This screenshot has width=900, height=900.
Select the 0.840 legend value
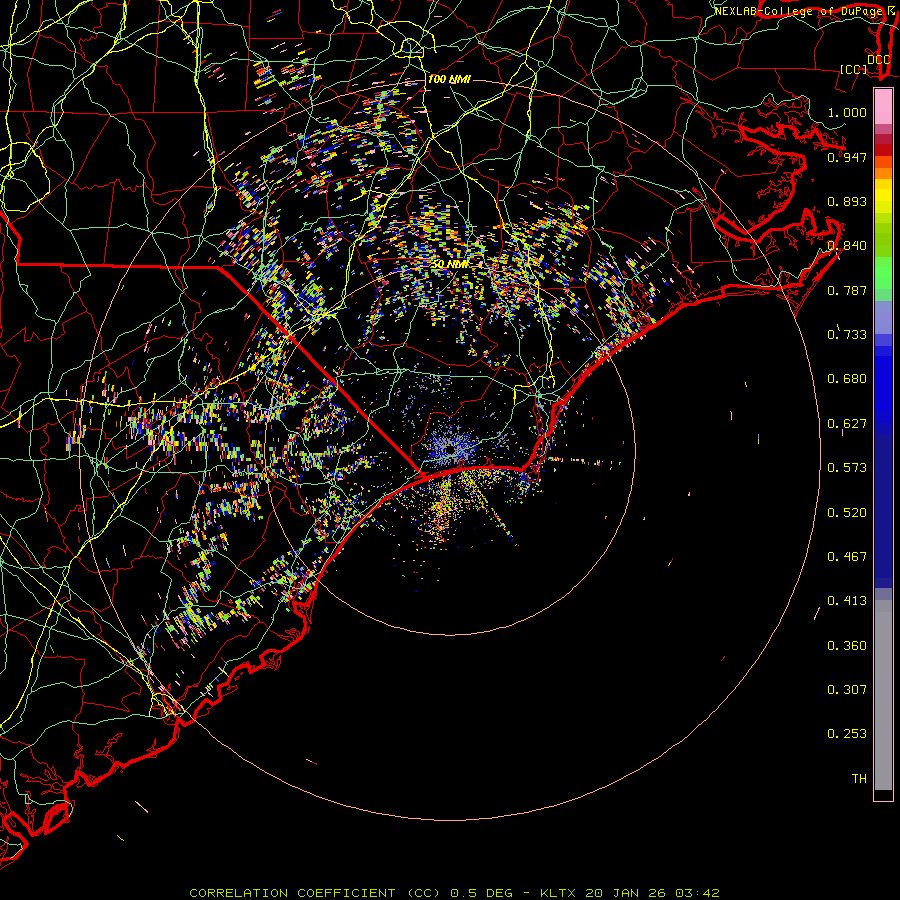(x=847, y=246)
